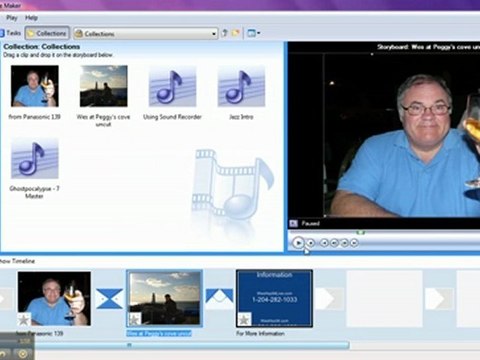Click the first empty storyboard clip cell
This screenshot has width=480, height=360.
point(385,298)
